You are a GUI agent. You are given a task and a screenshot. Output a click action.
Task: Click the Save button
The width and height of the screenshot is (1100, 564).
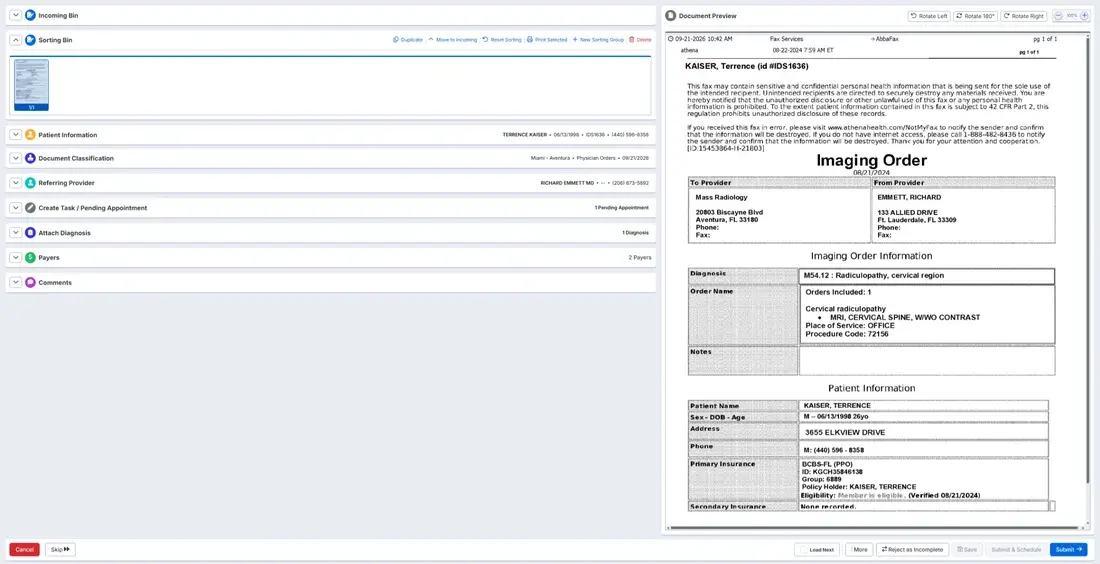click(967, 550)
